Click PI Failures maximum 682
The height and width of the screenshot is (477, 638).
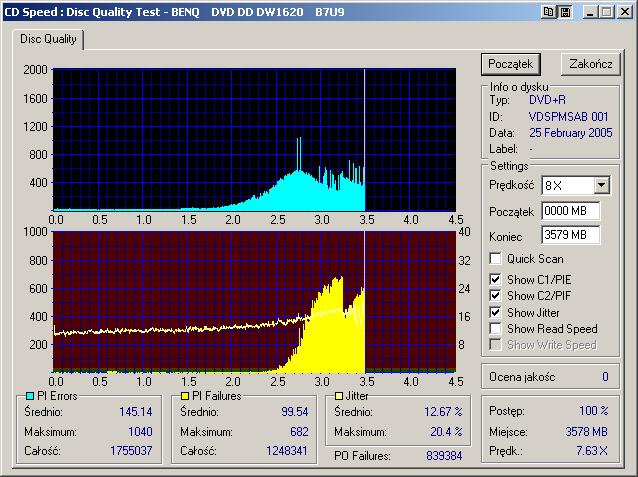[299, 431]
